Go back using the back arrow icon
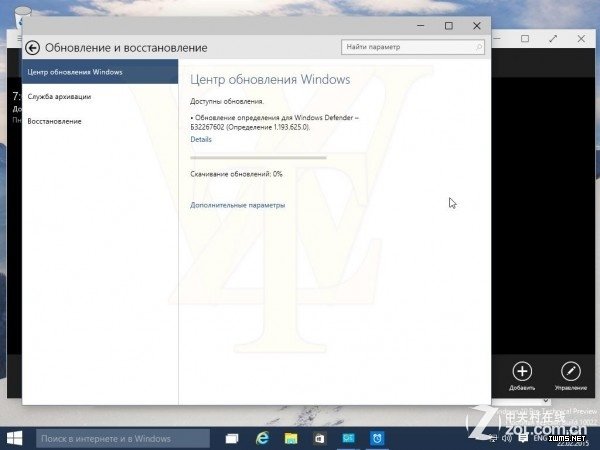 pyautogui.click(x=33, y=48)
